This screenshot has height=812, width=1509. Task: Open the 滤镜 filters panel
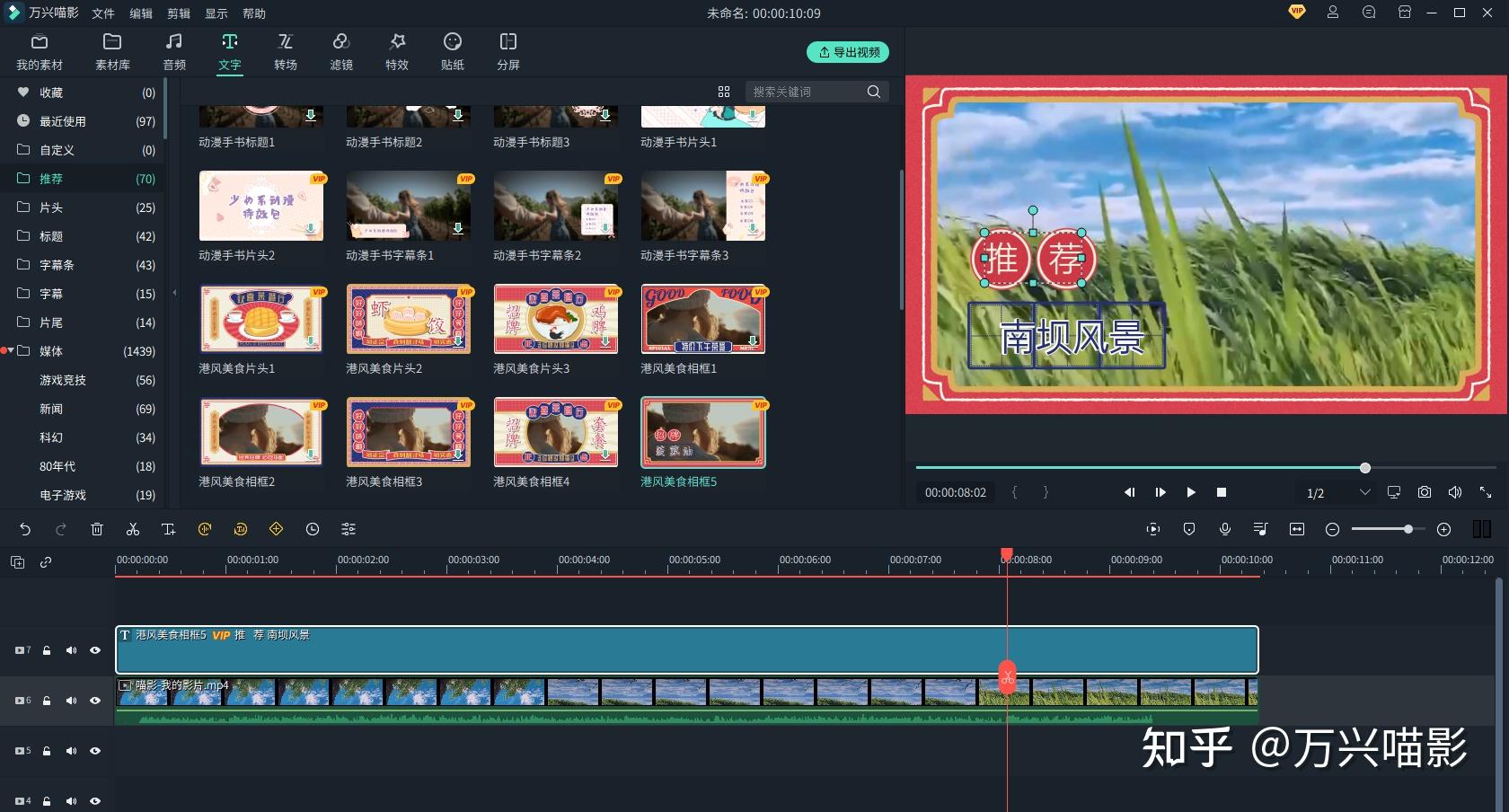[x=341, y=52]
